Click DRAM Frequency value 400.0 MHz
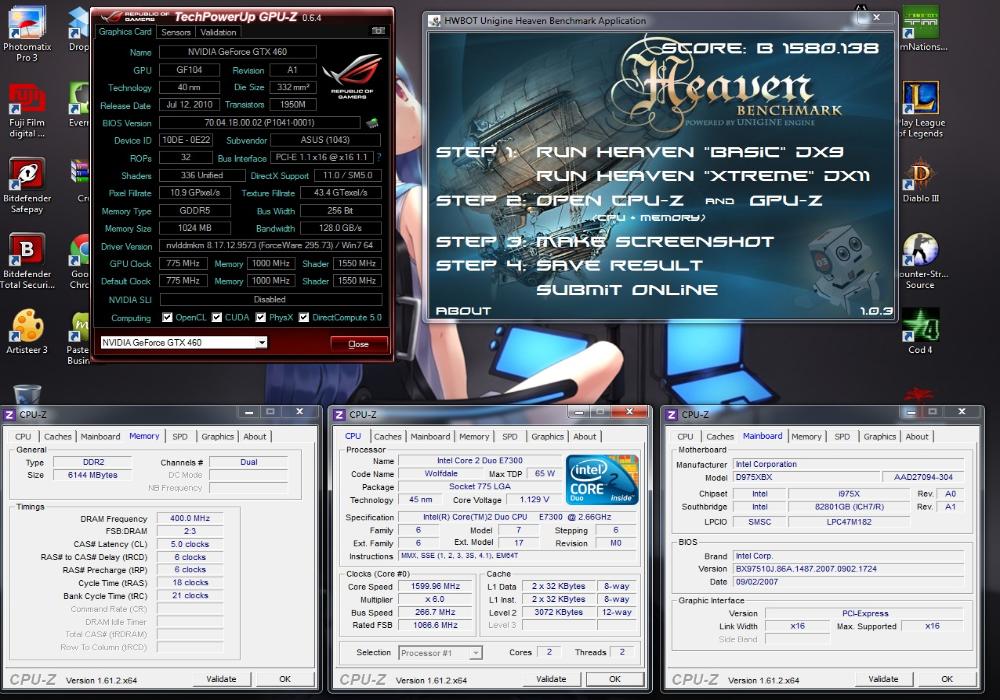 190,518
